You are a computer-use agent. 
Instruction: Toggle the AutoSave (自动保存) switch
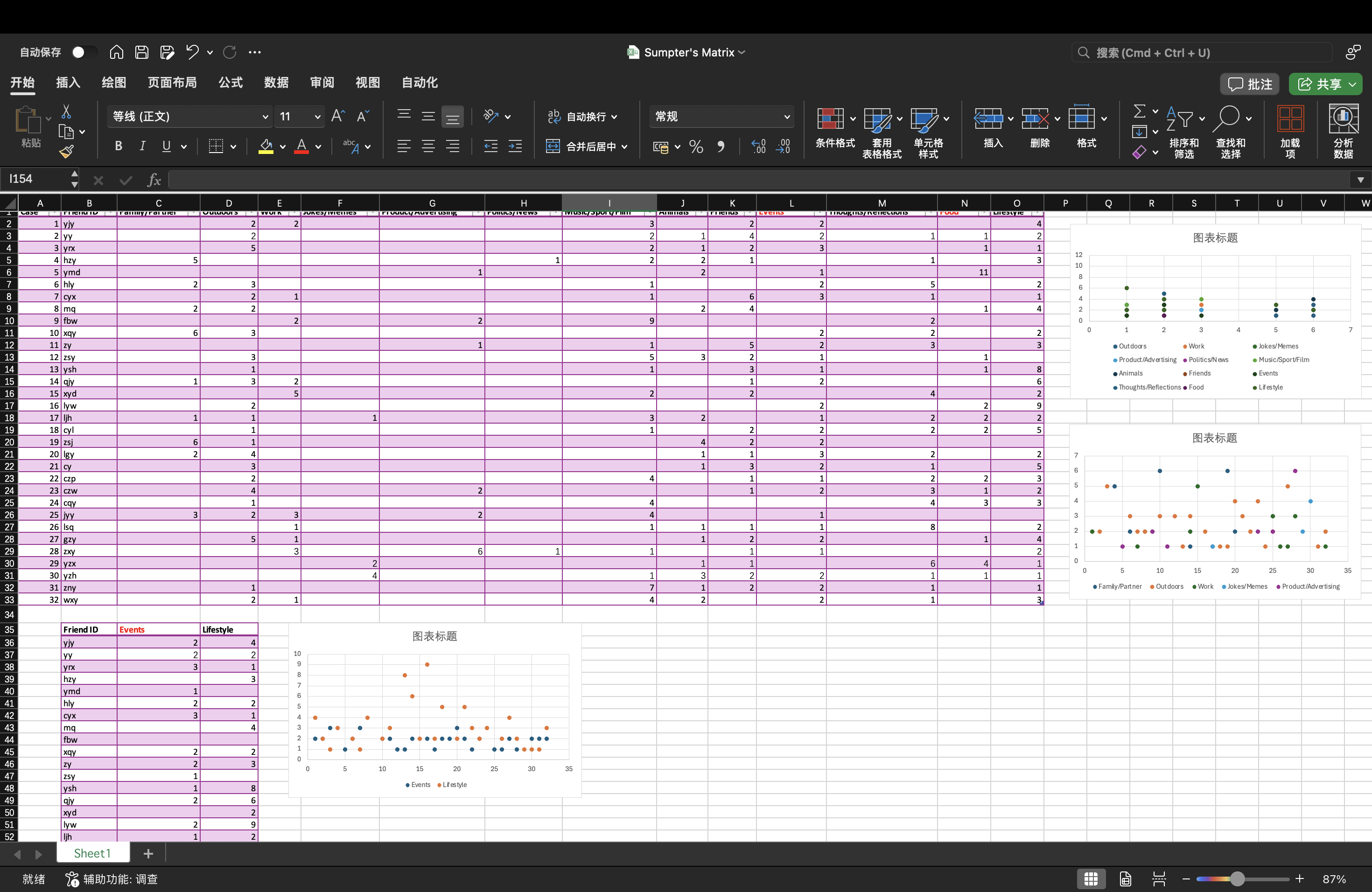point(83,52)
